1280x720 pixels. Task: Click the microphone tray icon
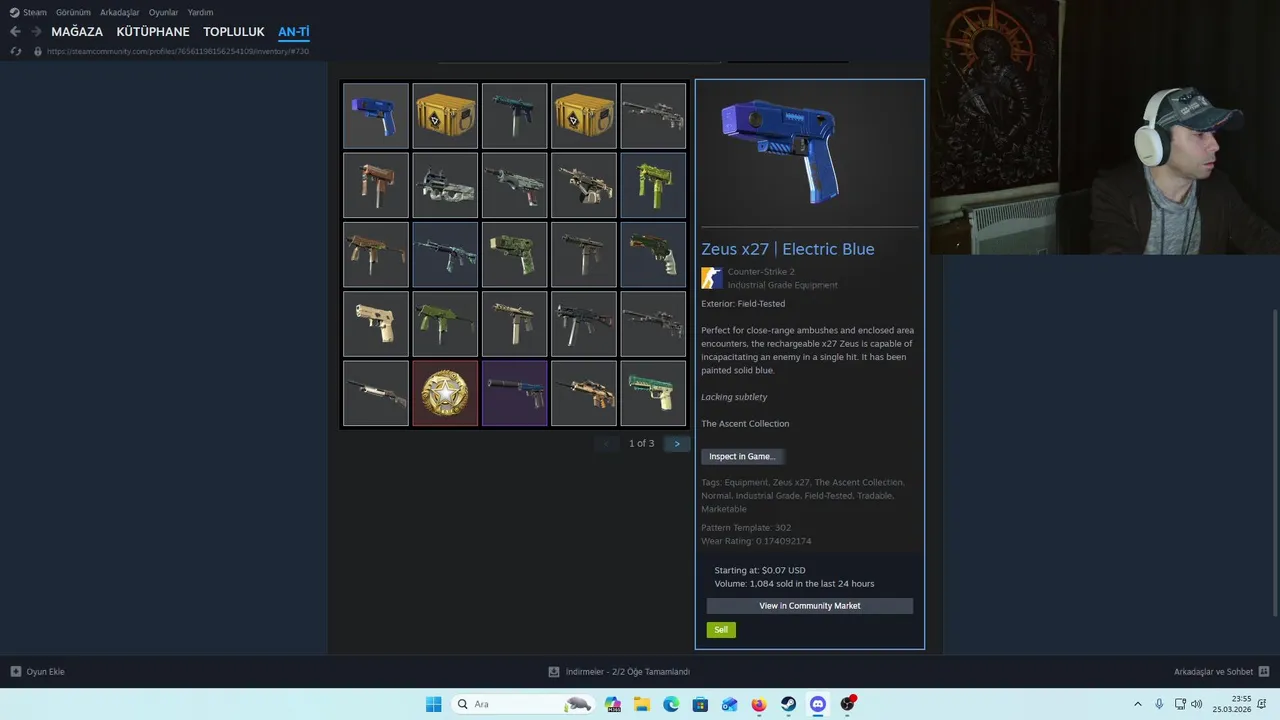(x=1159, y=704)
